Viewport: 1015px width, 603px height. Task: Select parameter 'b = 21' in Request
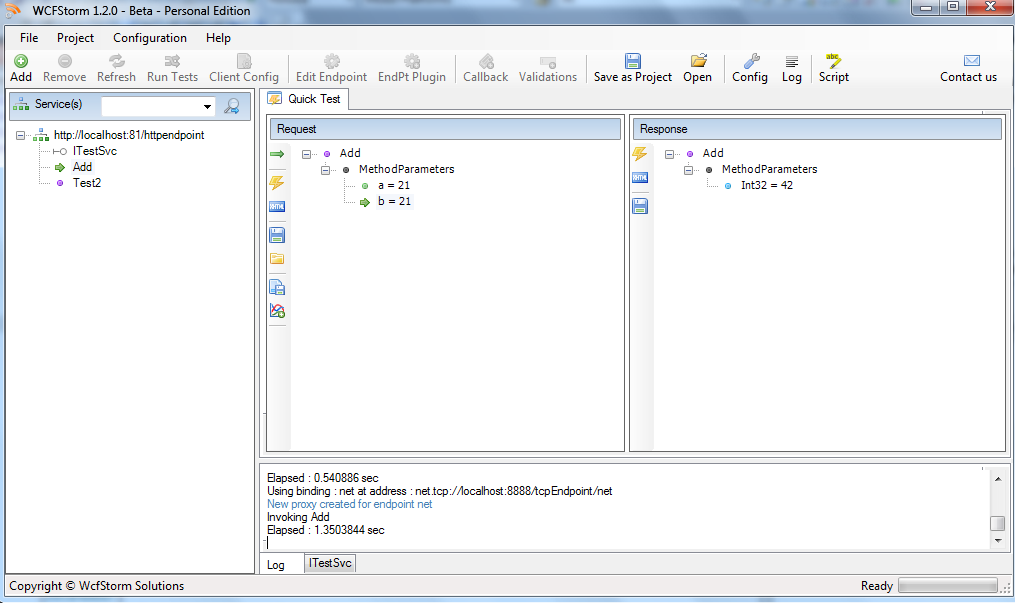(394, 202)
